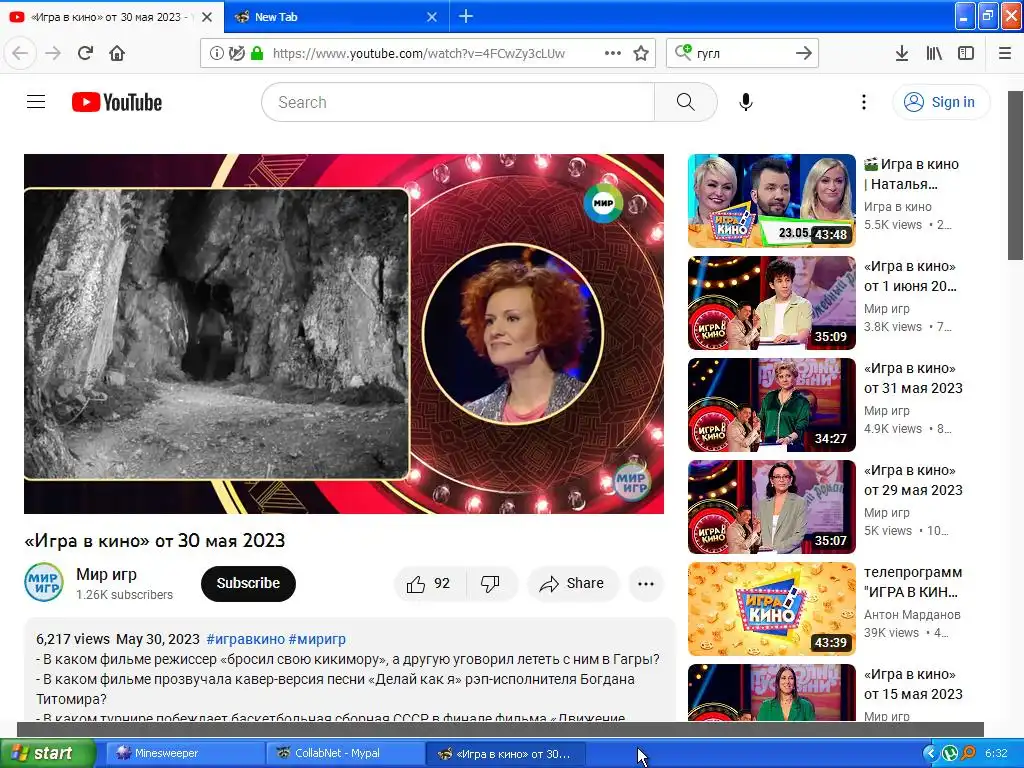Open more actions menu under the video
1024x768 pixels.
pyautogui.click(x=646, y=584)
